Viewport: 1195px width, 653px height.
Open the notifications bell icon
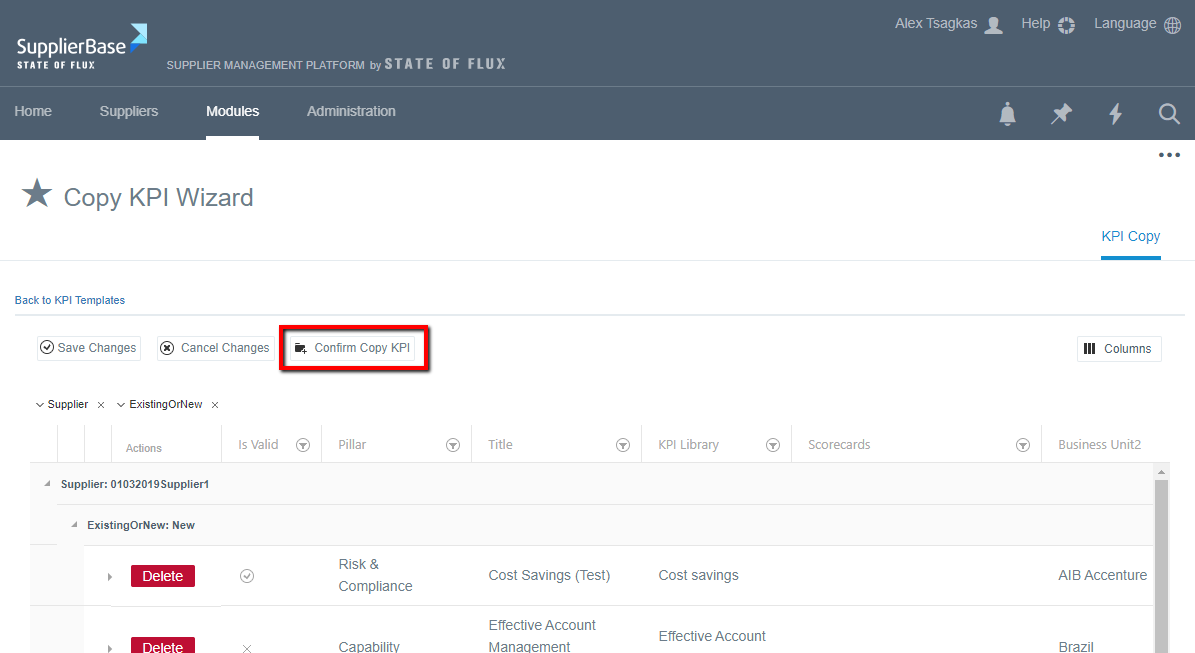pos(1007,114)
